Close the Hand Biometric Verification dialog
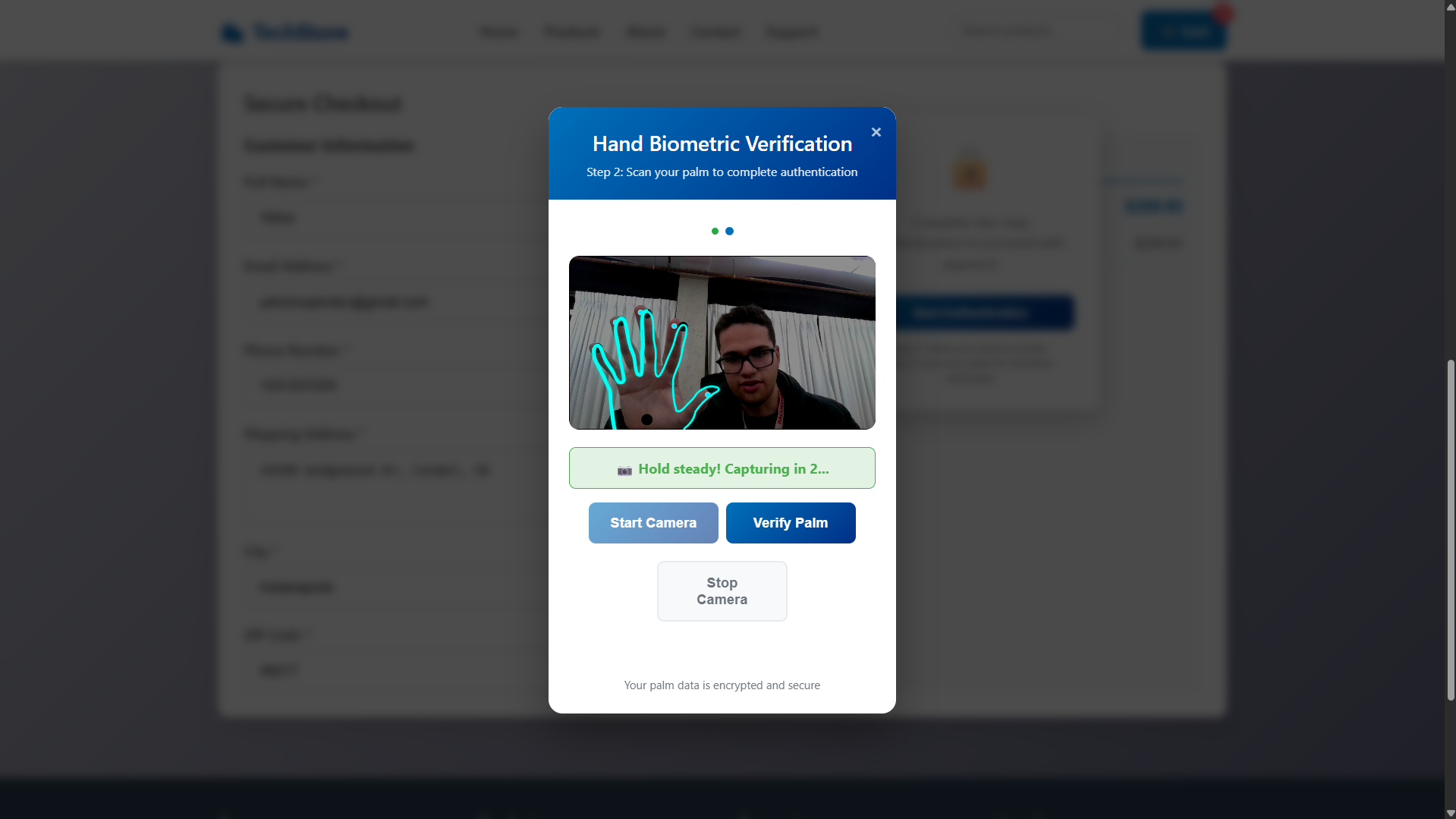Screen dimensions: 1456x819 point(876,132)
